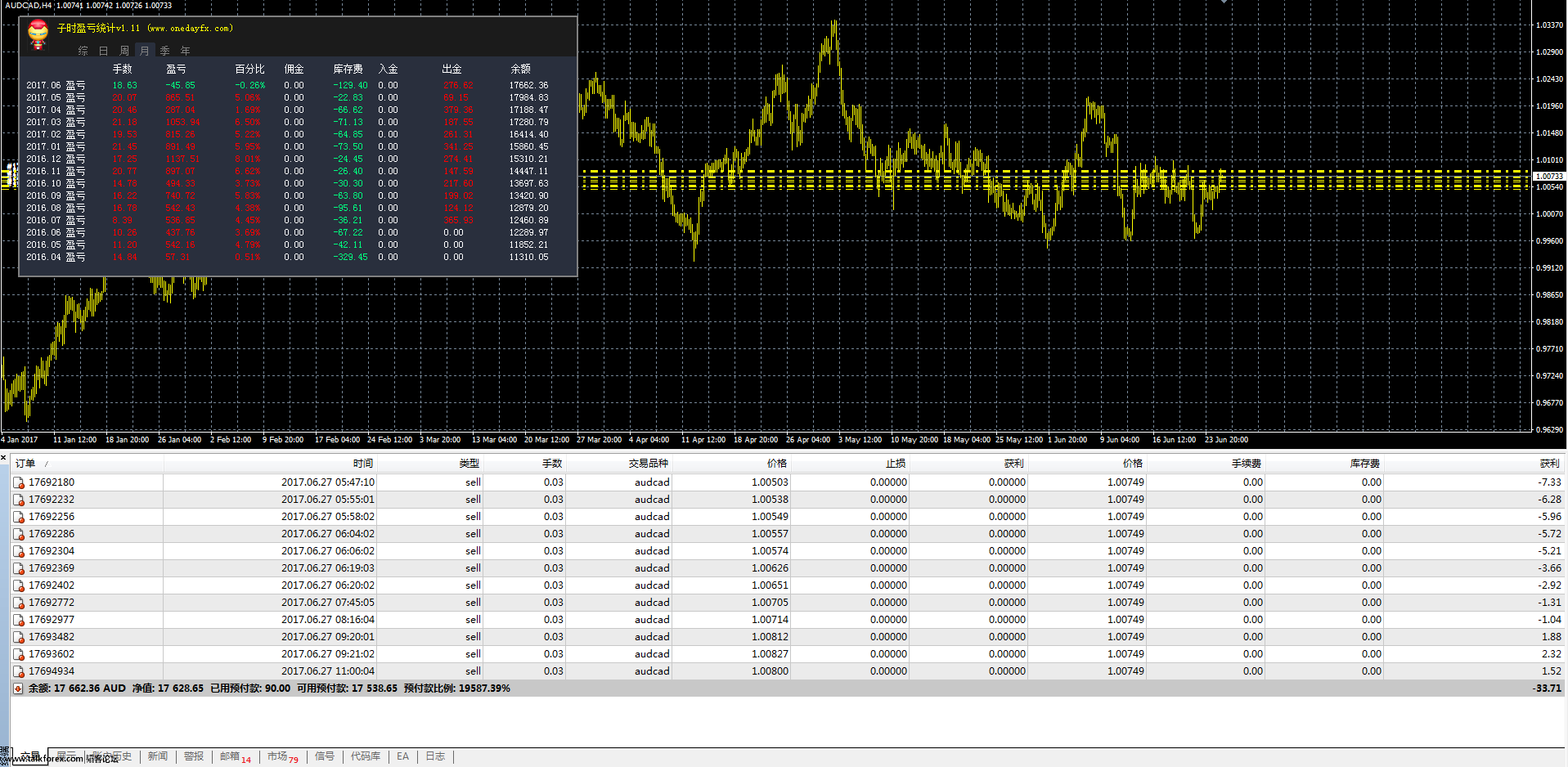Select the order opened at price 1.00538
Viewport: 1568px width, 767px height.
(788, 500)
